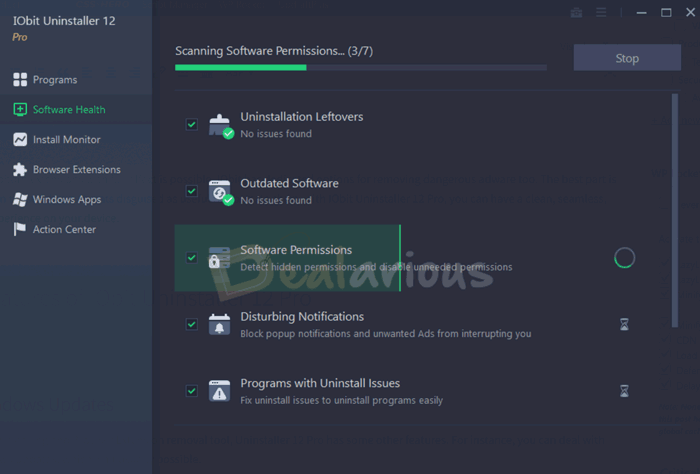Screen dimensions: 700x474
Task: Click the spinning loader for Software Permissions
Action: [x=624, y=258]
